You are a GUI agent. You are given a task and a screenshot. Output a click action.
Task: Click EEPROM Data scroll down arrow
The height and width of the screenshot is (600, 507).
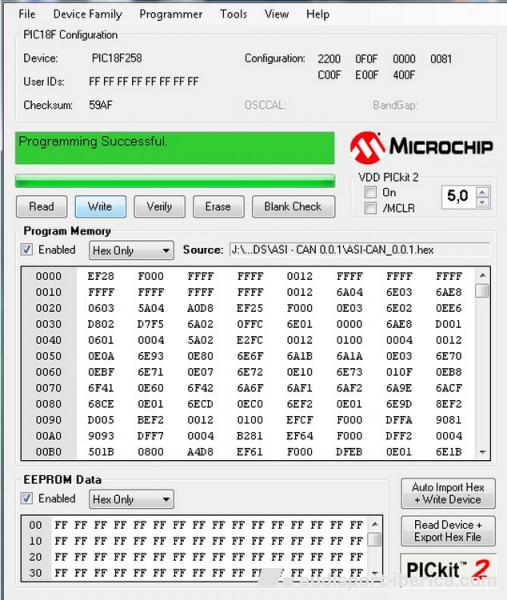coord(375,573)
